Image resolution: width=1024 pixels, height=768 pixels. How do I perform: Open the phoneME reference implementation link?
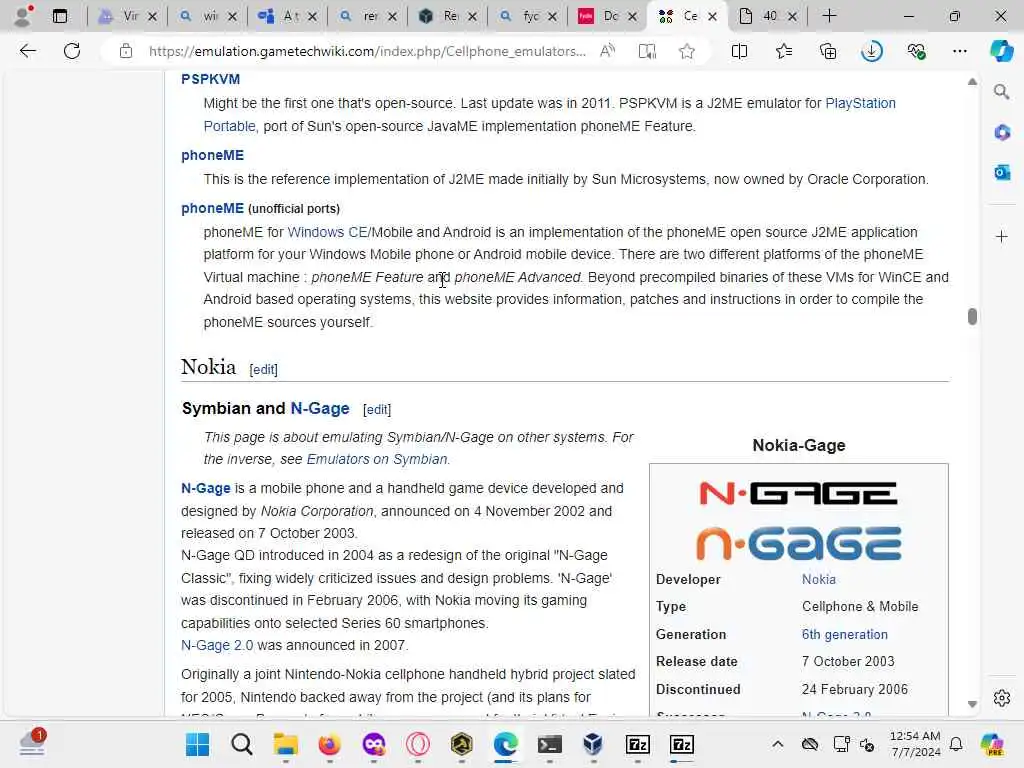pos(212,155)
